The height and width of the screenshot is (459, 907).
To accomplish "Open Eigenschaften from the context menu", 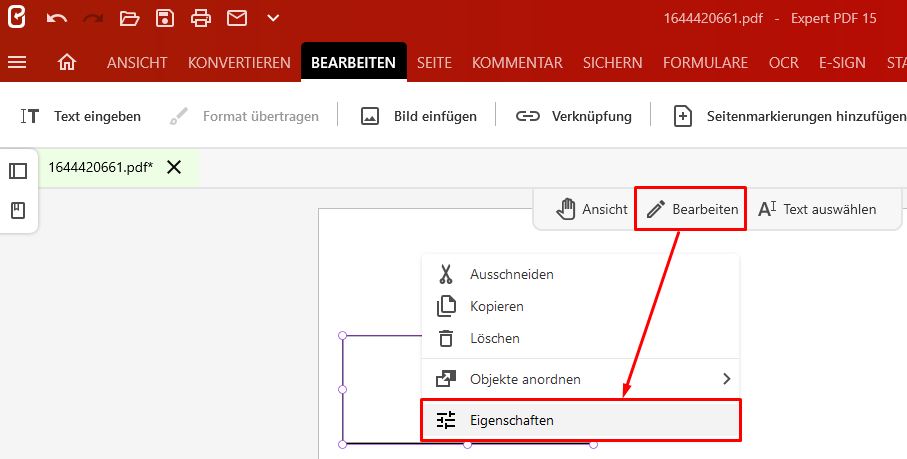I will (x=581, y=420).
